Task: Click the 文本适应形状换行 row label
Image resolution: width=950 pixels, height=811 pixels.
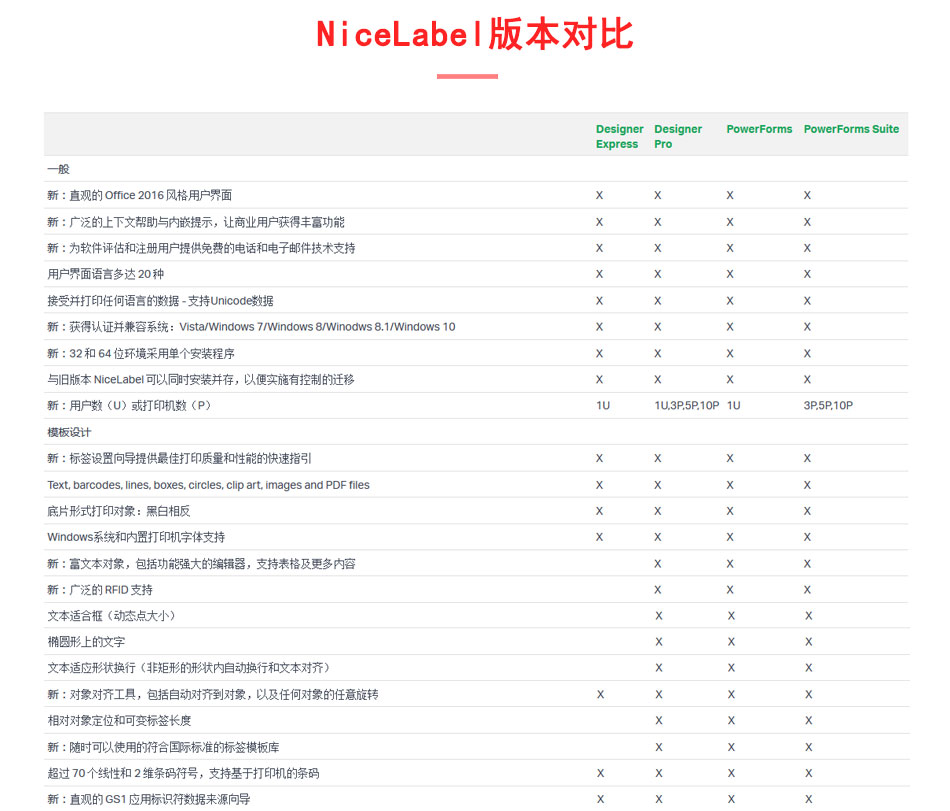Action: pos(189,667)
